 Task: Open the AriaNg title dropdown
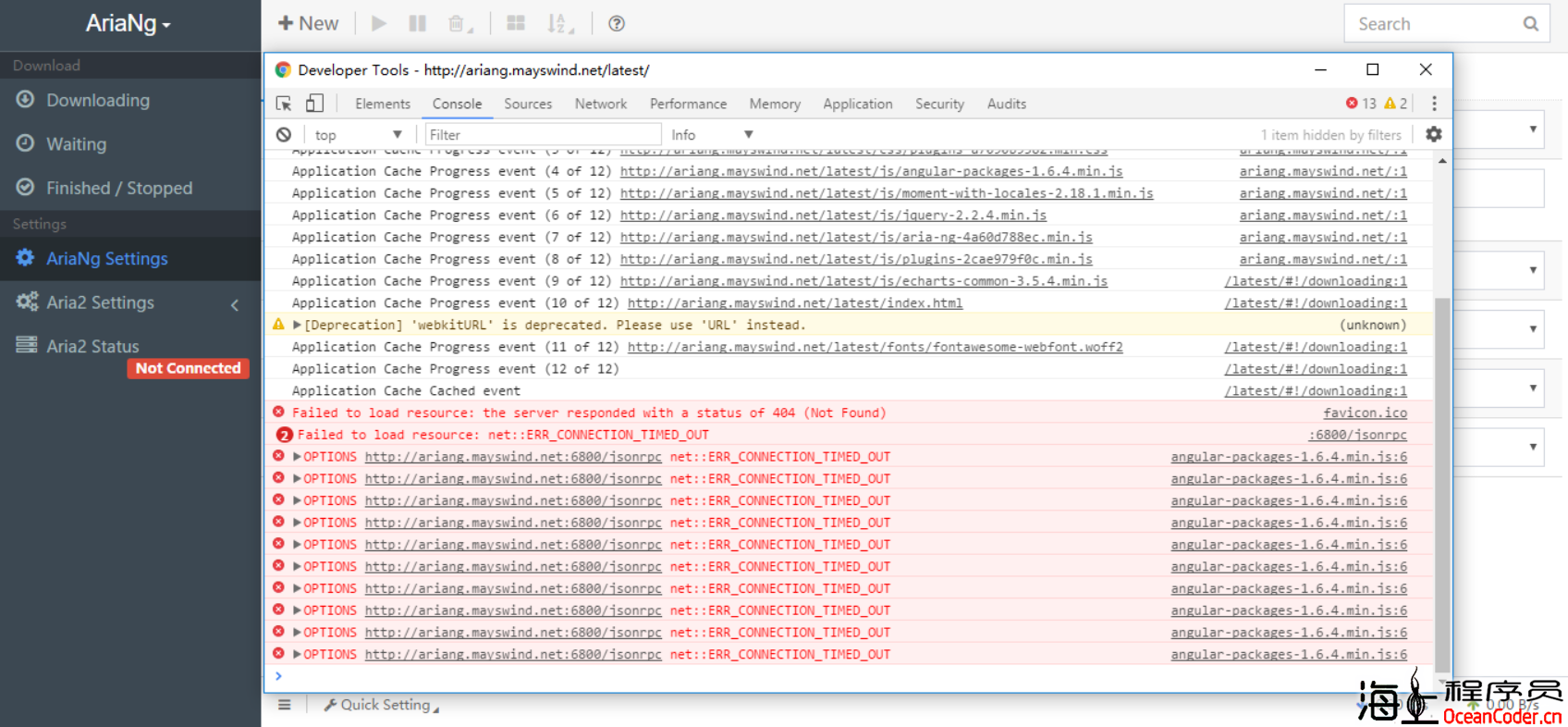(x=129, y=23)
